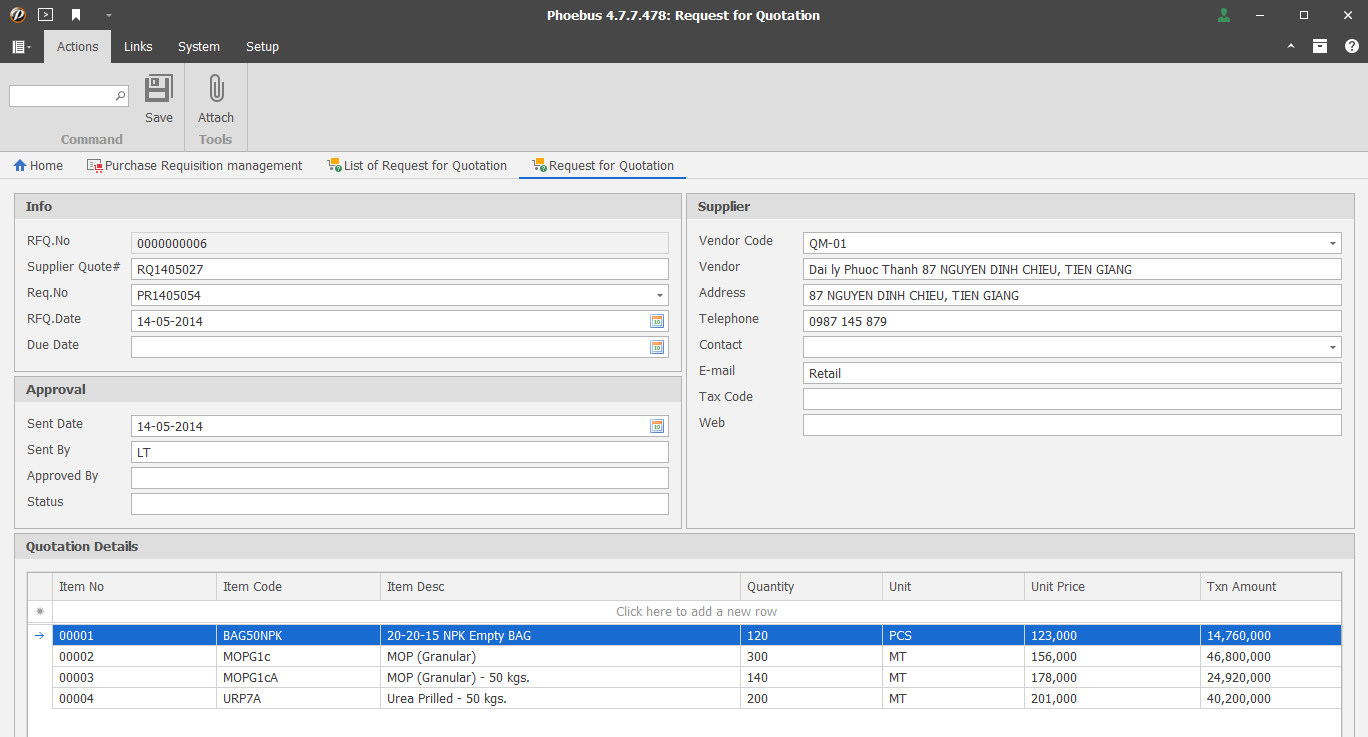This screenshot has height=737, width=1368.
Task: Click the RFQ.No field 0000000006
Action: (x=400, y=243)
